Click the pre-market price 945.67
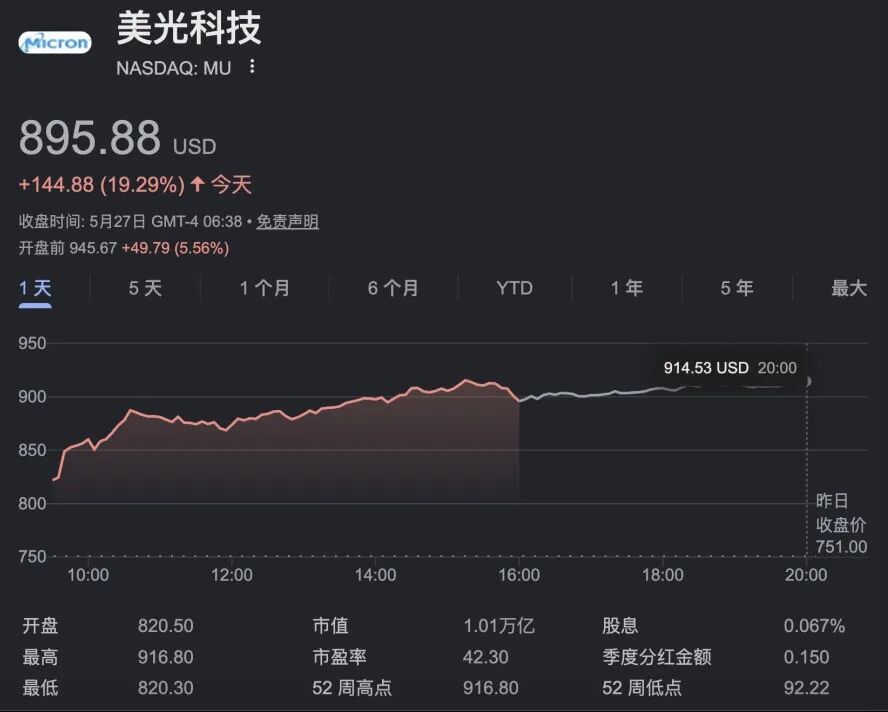 (x=93, y=248)
